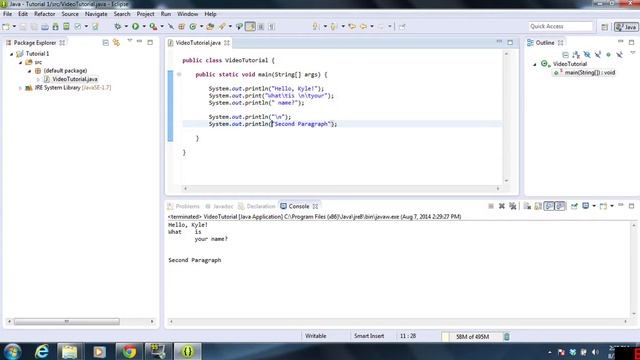This screenshot has height=360, width=640.
Task: Click the Windows Start orb
Action: (x=12, y=351)
